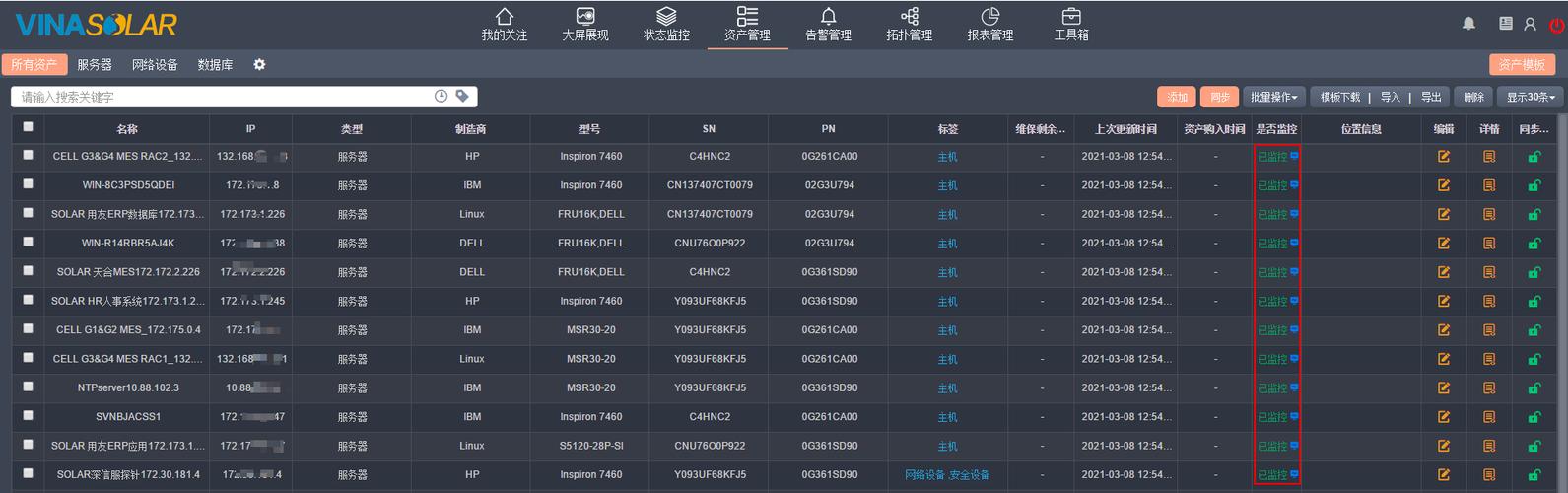The width and height of the screenshot is (1568, 493).
Task: Check the WIN-8C3PSD5QDEI row checkbox
Action: tap(28, 183)
